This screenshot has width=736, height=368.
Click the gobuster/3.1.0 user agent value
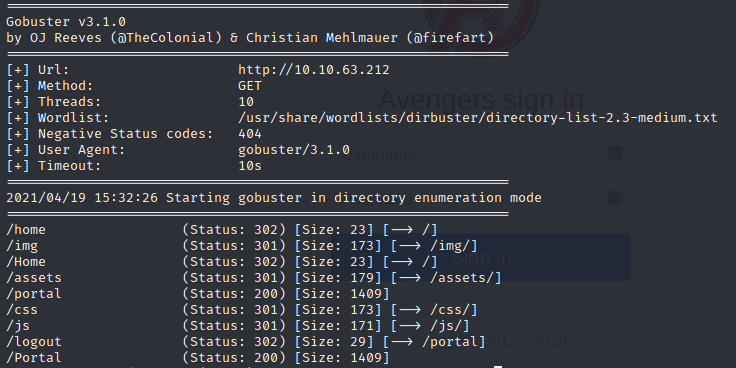point(294,150)
